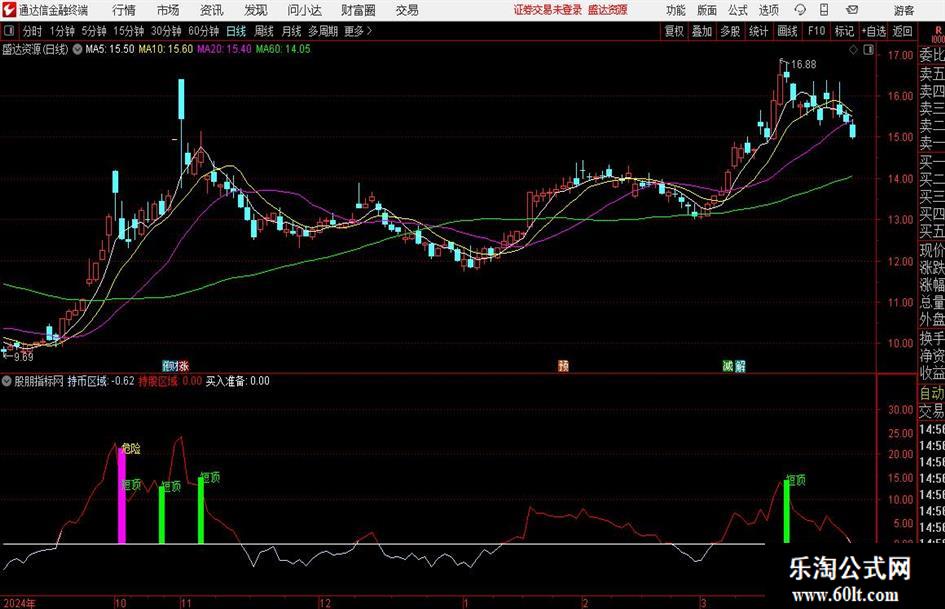The width and height of the screenshot is (945, 609).
Task: Switch to the 分时 chart period
Action: (32, 31)
